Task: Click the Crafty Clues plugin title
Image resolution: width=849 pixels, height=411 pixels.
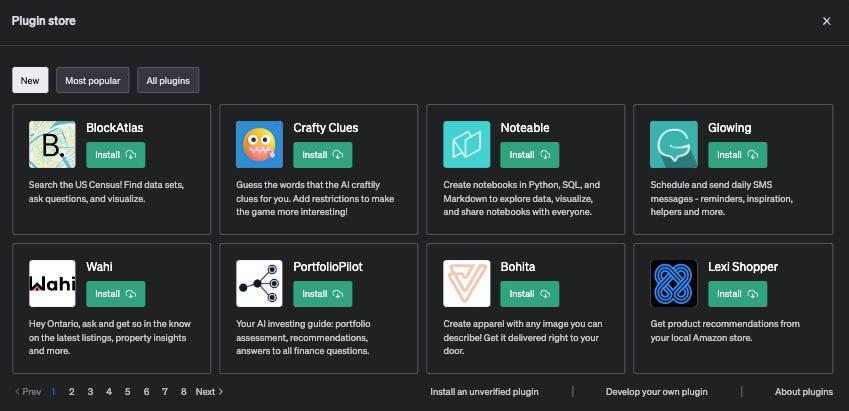Action: 325,128
